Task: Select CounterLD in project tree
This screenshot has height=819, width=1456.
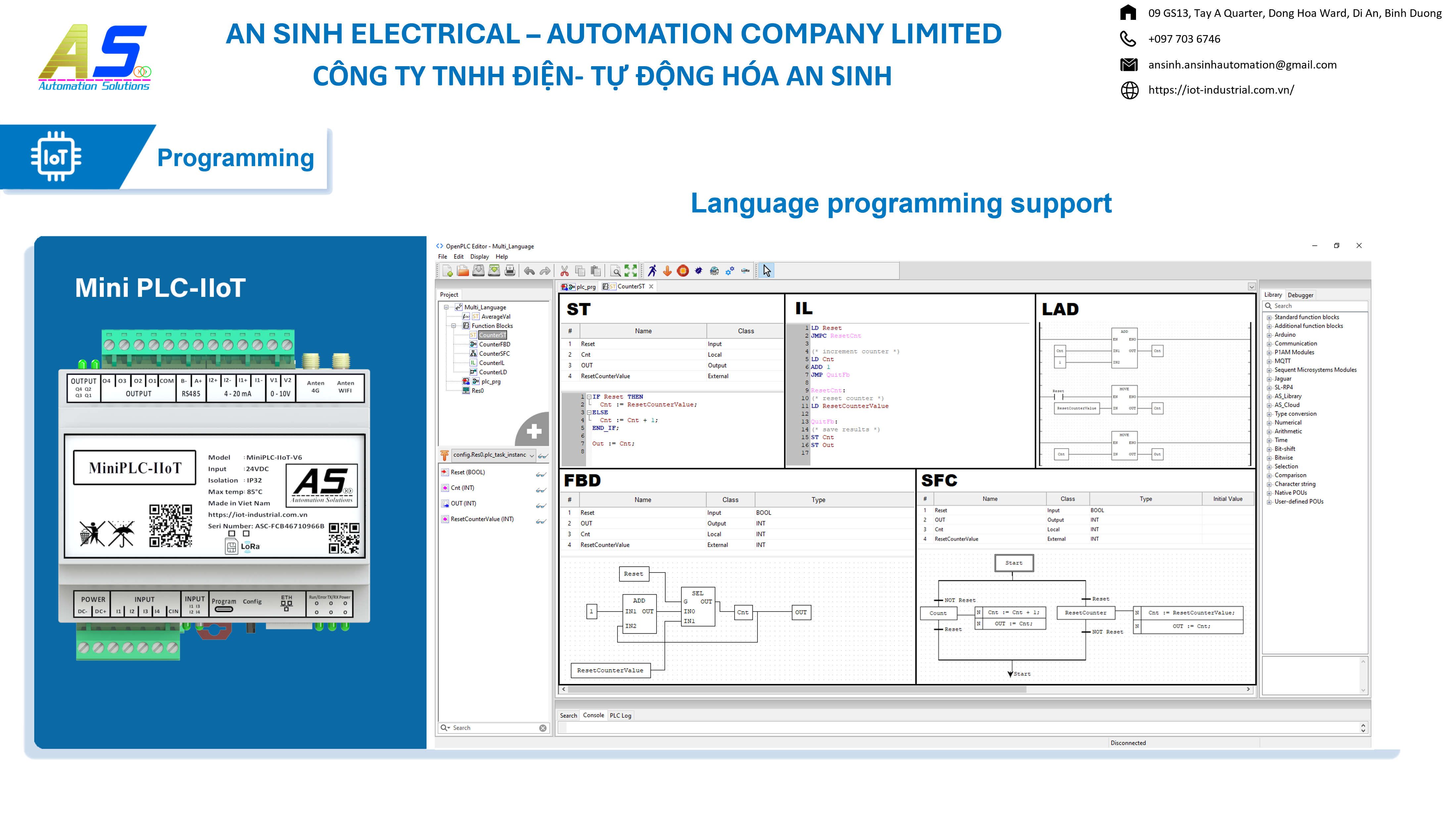Action: [x=492, y=373]
